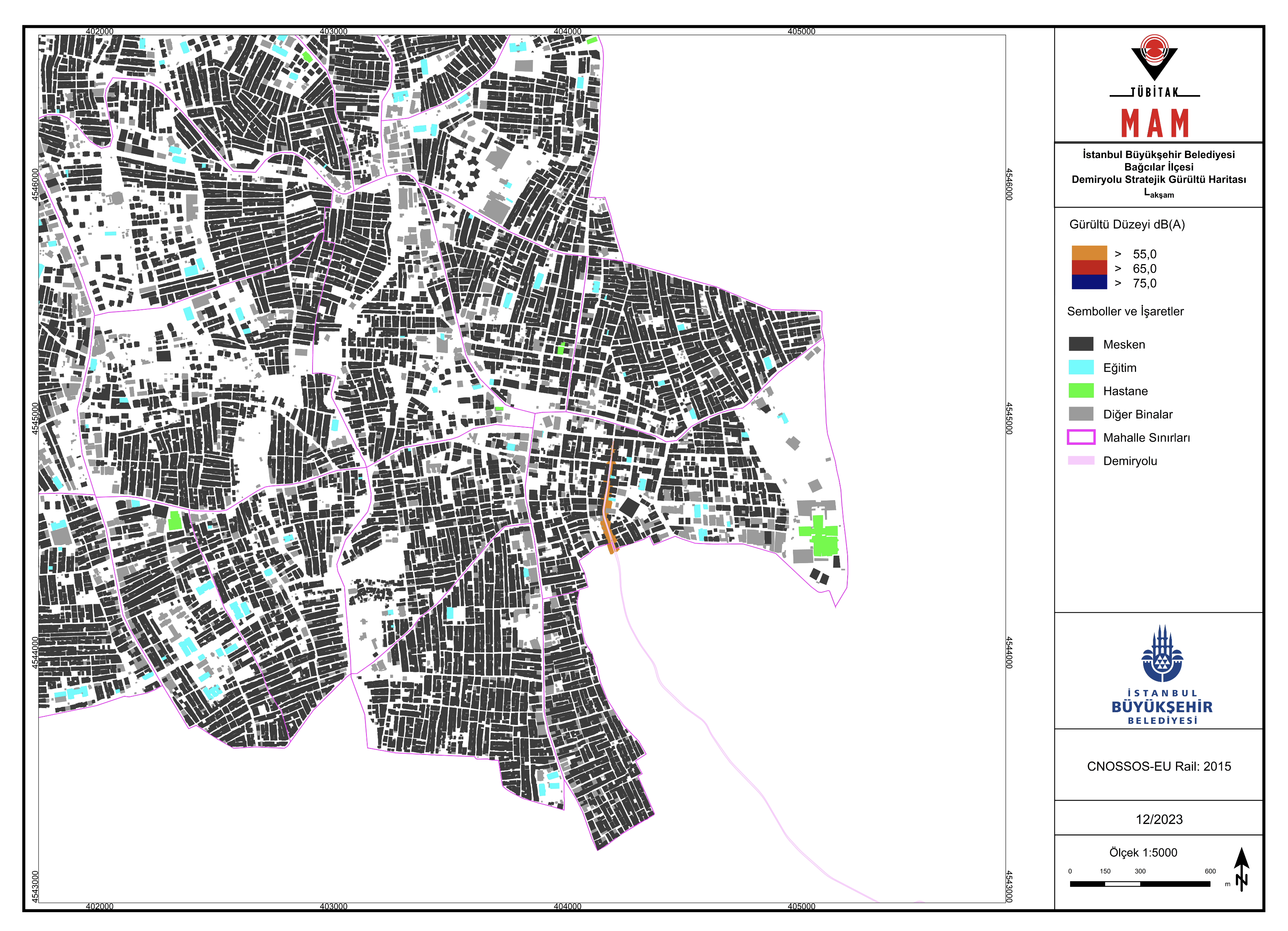This screenshot has height=931, width=1288.
Task: Click the 'Bağcılar İlçesi' title line
Action: coord(1159,167)
